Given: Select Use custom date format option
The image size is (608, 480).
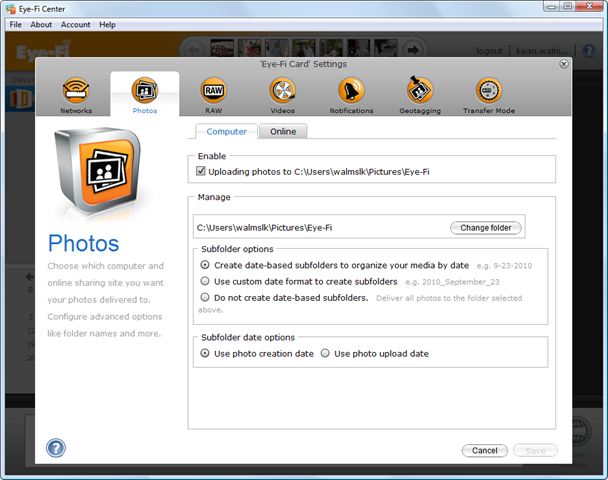Looking at the screenshot, I should pos(205,281).
